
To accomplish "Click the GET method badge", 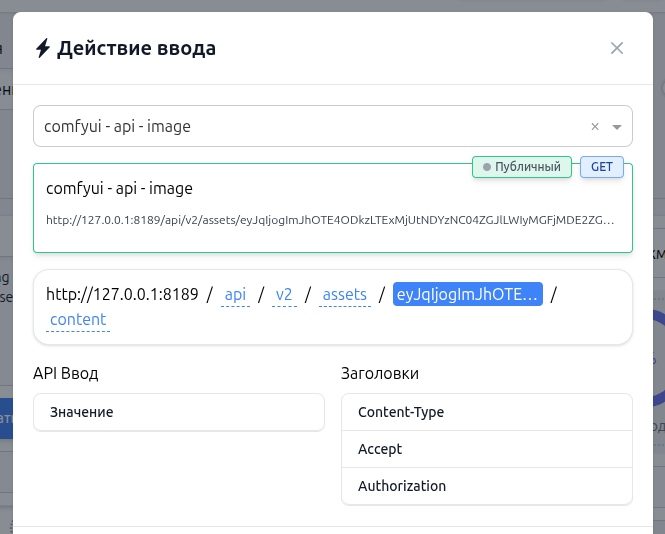I will 602,167.
